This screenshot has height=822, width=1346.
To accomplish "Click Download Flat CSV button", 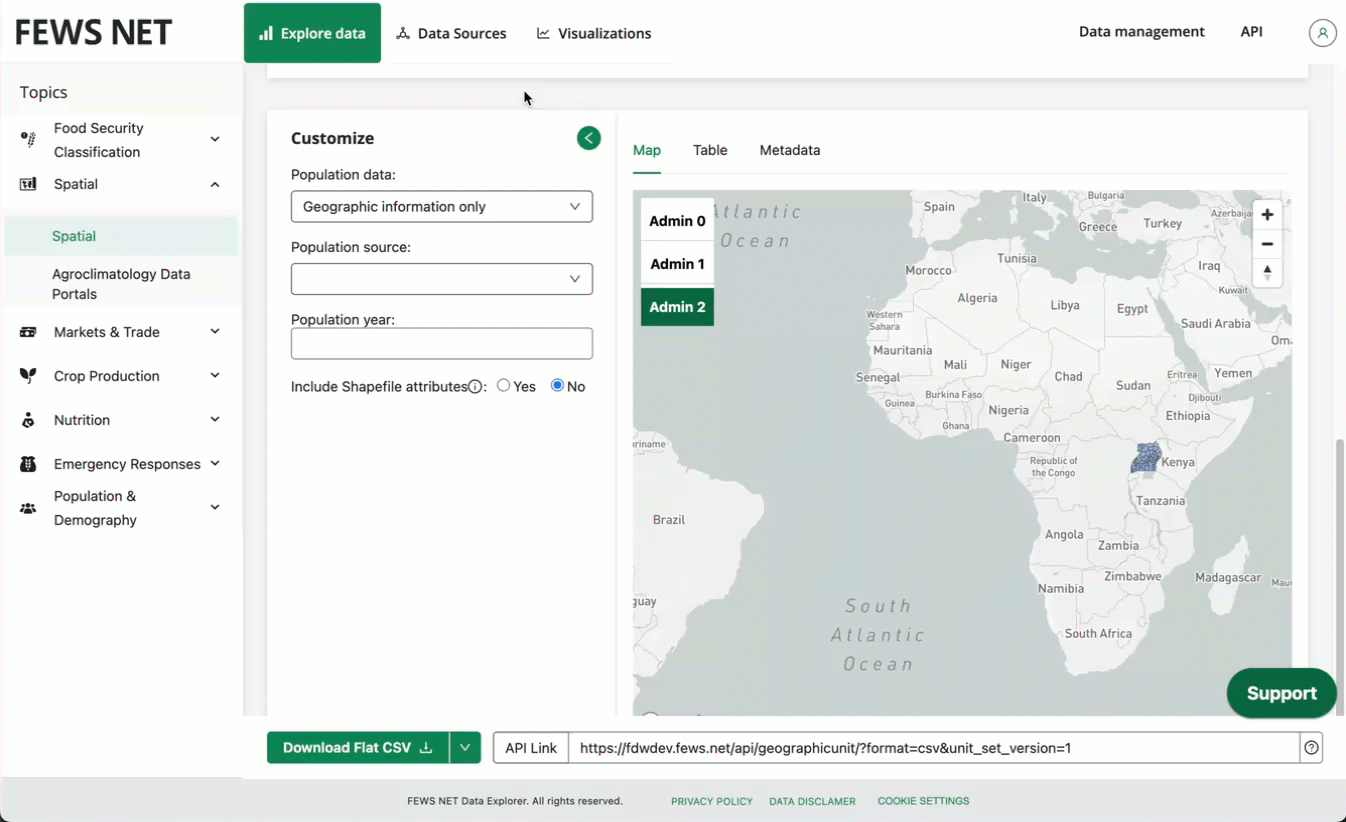I will [x=357, y=748].
